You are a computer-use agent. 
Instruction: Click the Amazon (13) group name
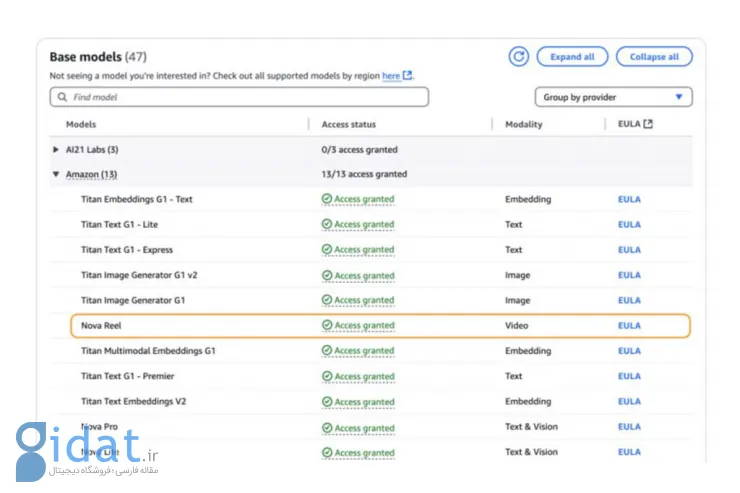pyautogui.click(x=91, y=174)
